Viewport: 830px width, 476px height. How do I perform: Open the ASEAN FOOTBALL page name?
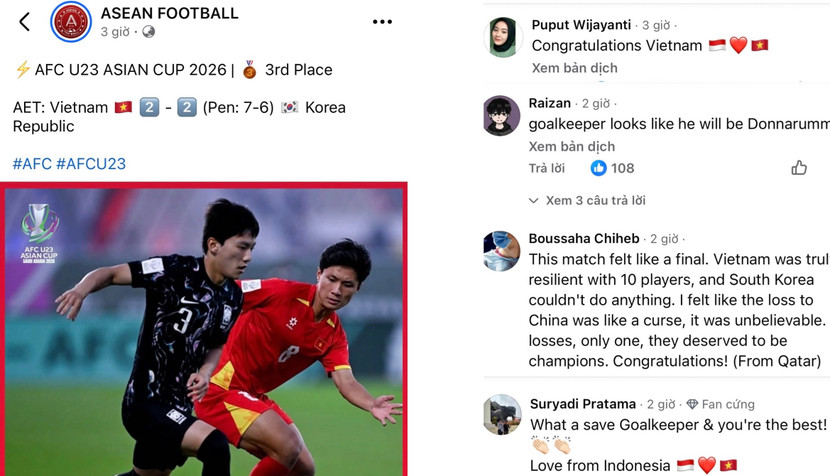point(169,13)
